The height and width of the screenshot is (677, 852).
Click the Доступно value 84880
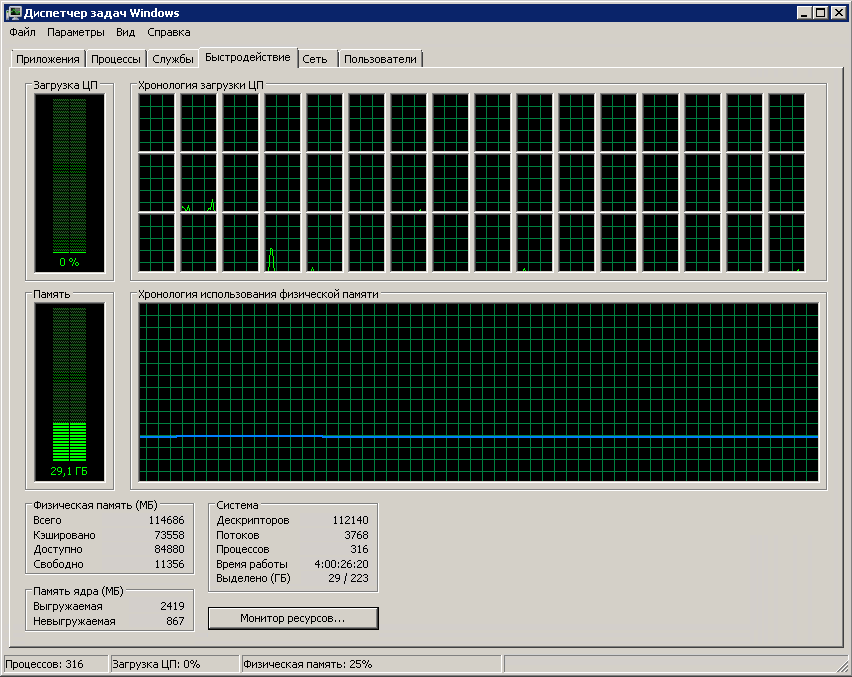tap(169, 549)
